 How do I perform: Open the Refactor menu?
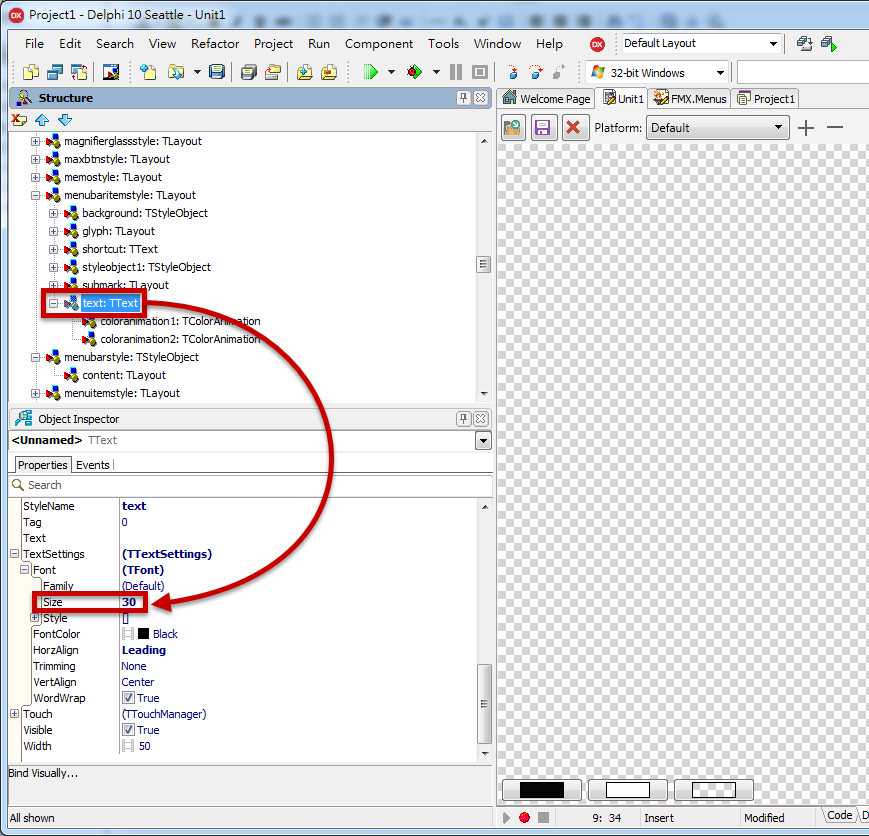215,43
